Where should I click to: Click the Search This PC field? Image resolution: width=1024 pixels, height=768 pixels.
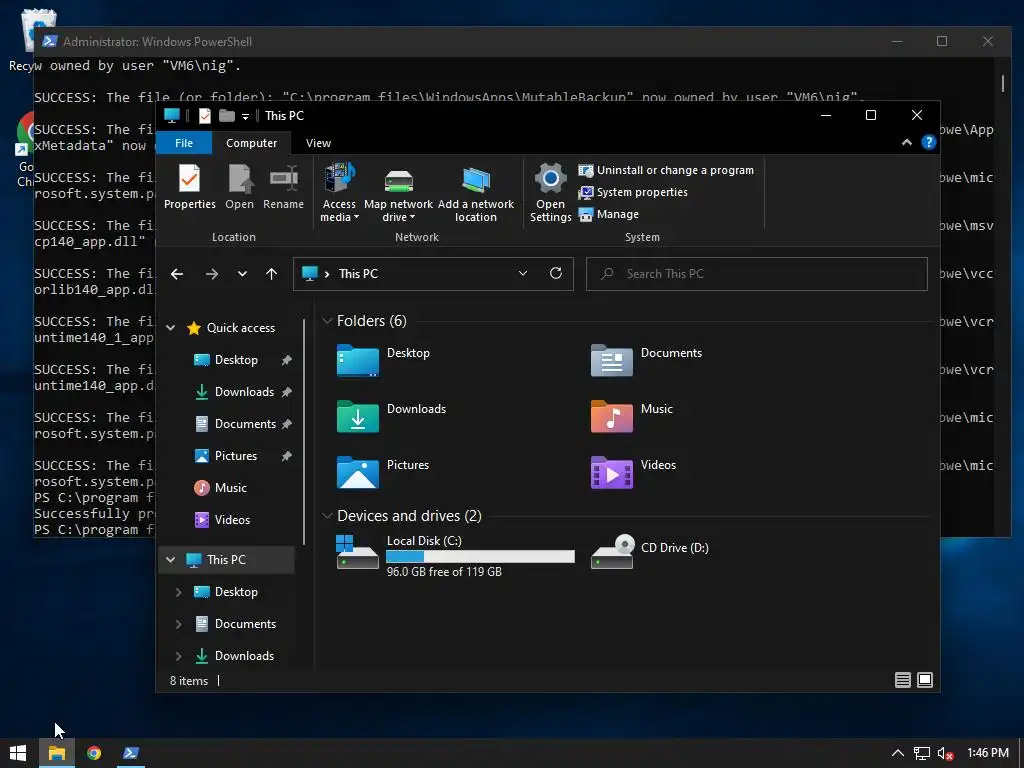[x=757, y=274]
